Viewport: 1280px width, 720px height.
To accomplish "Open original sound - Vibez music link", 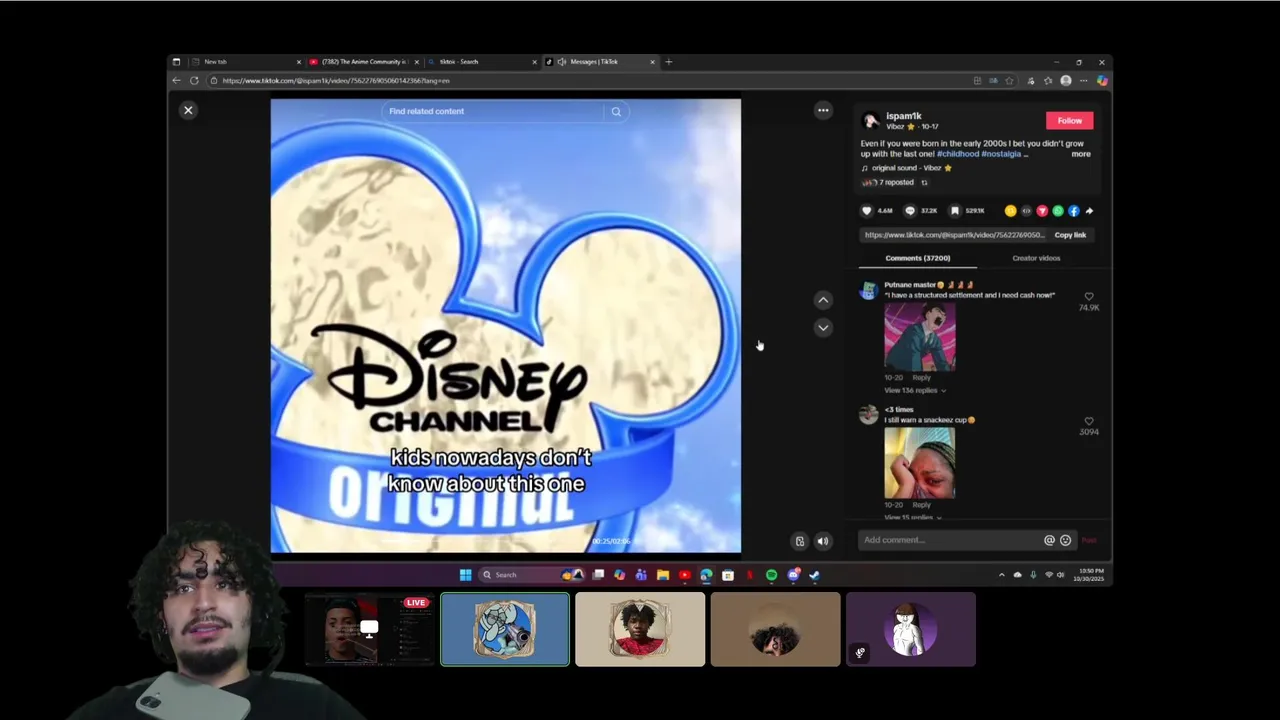I will (x=906, y=168).
